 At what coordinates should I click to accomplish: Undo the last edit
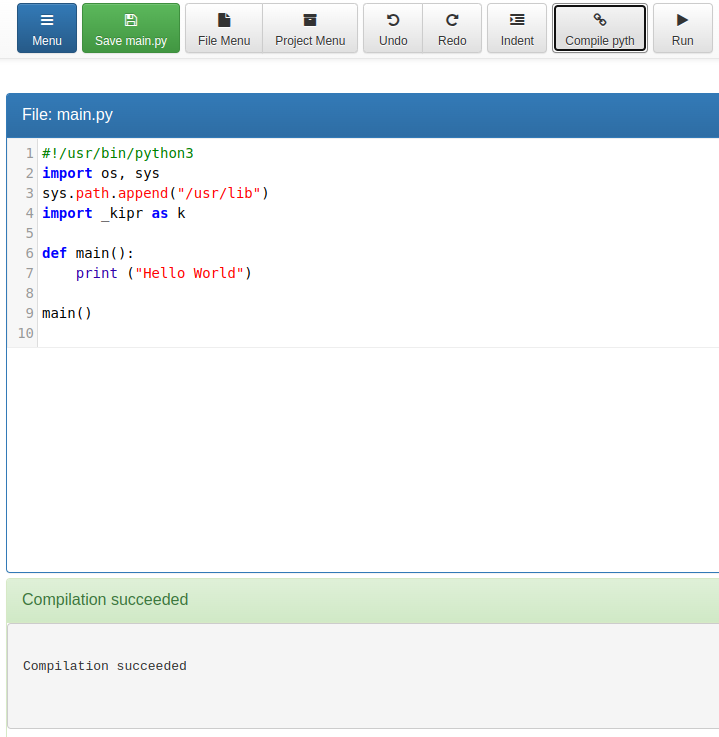pyautogui.click(x=393, y=28)
